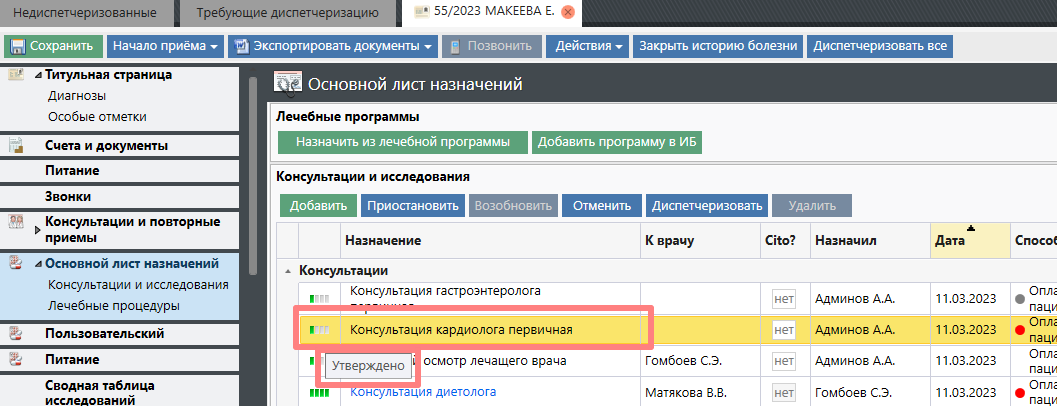Toggle Cito 'нет' for диетолог consultation
The height and width of the screenshot is (406, 1057).
point(784,392)
